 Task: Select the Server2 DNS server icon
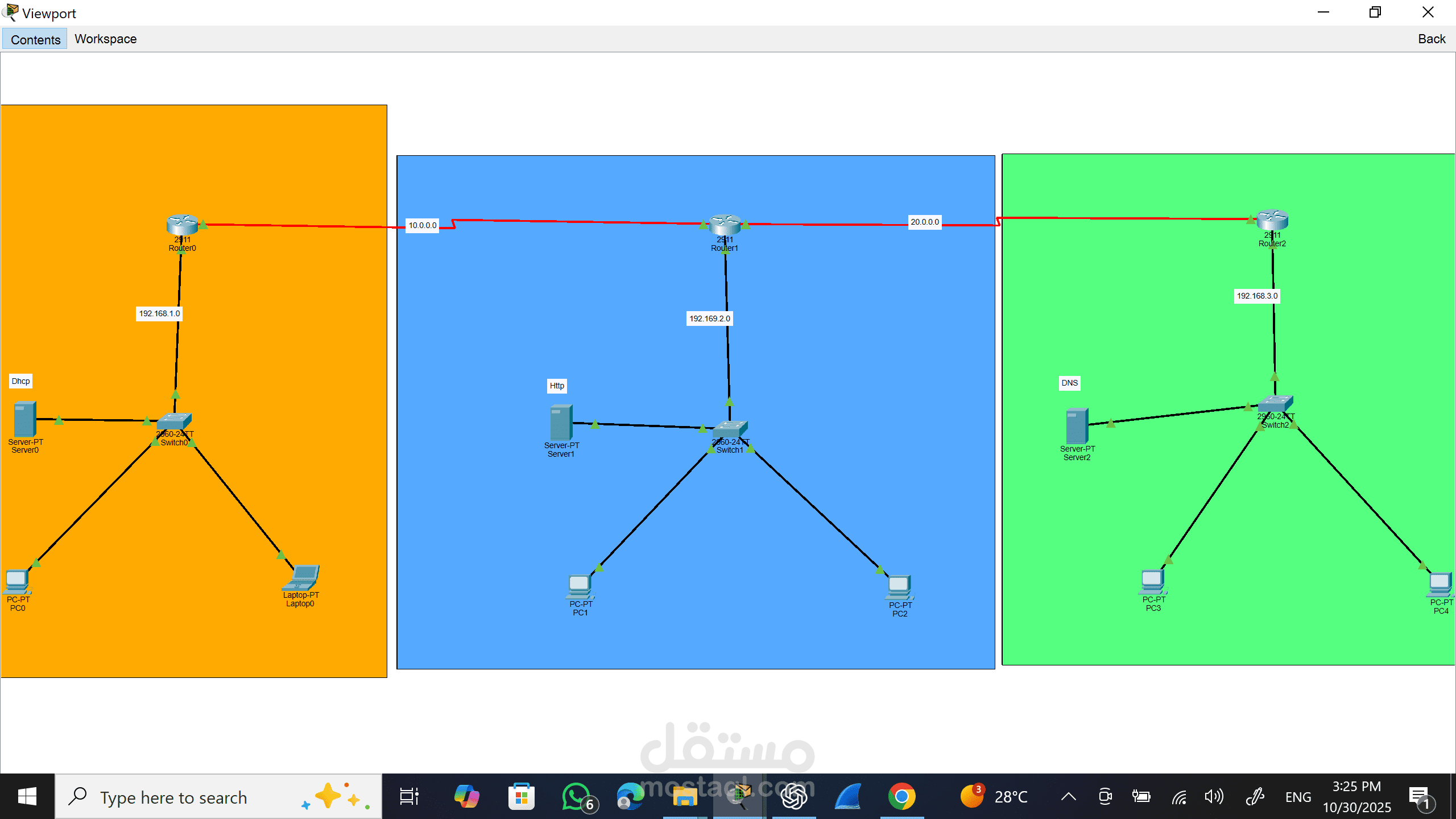point(1077,425)
